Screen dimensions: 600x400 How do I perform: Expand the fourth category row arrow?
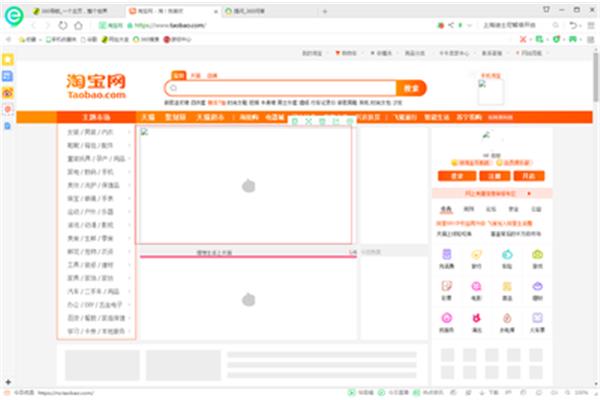point(129,172)
